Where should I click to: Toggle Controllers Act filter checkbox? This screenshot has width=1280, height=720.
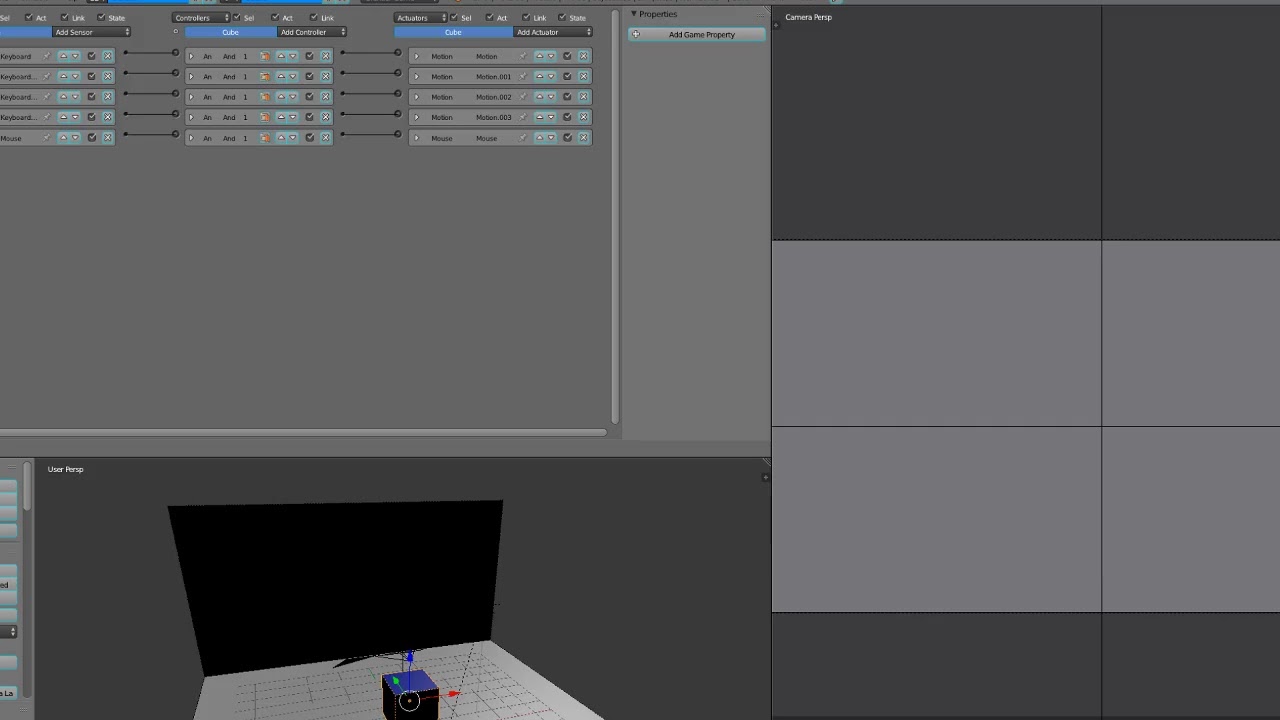(x=275, y=17)
